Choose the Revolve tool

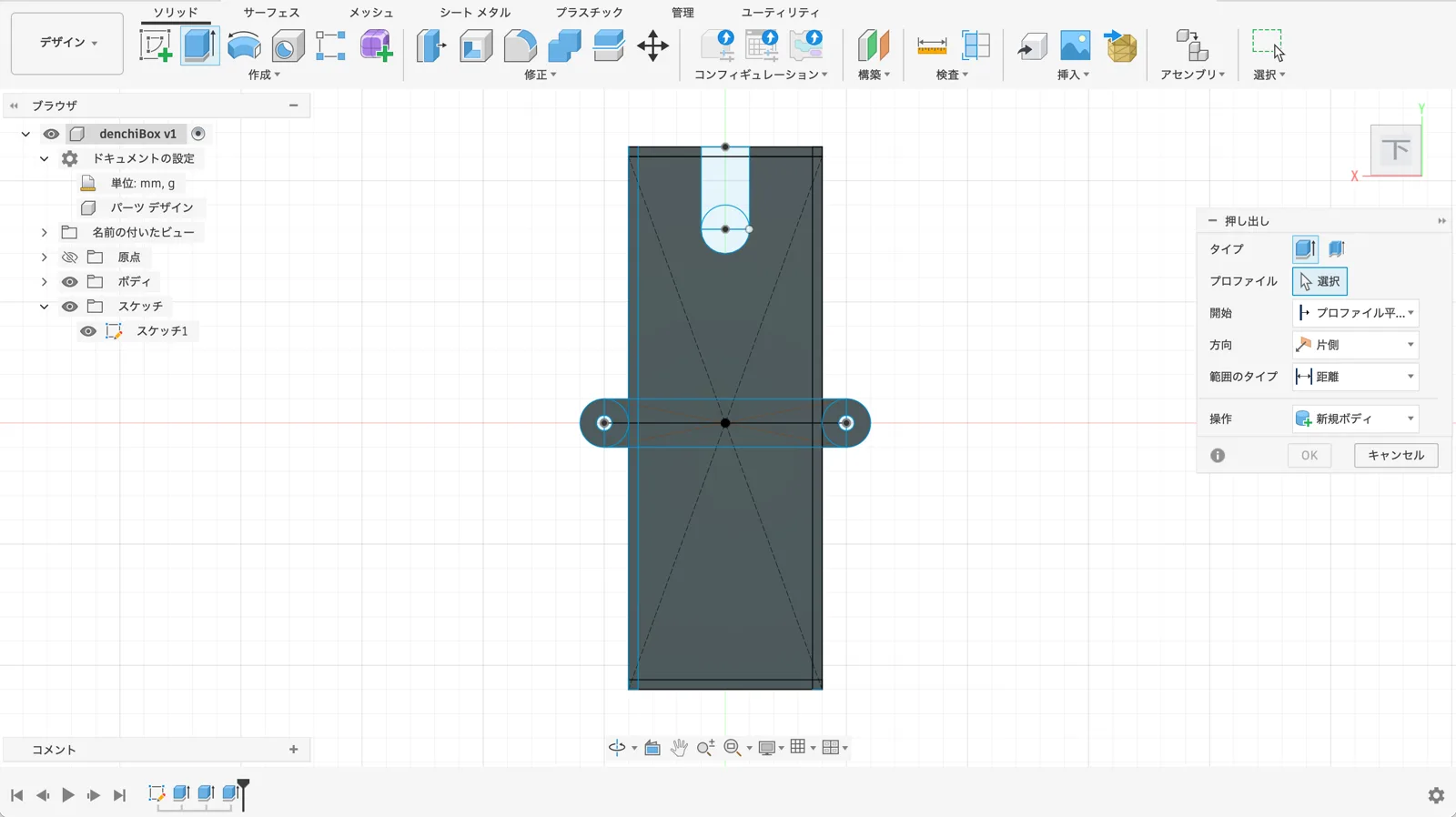[x=244, y=45]
